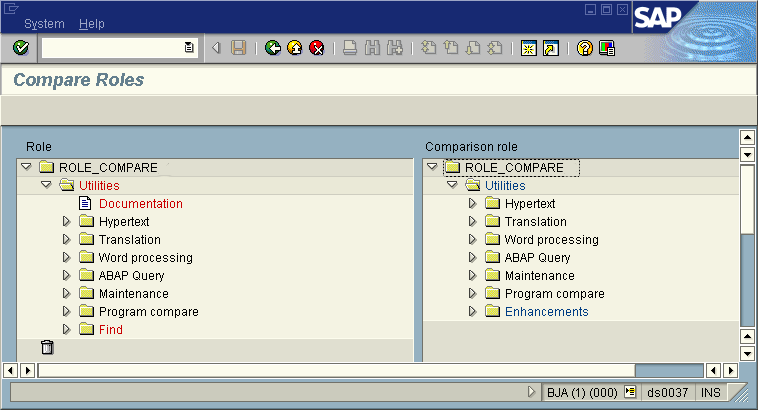Select the red Documentation item

tap(140, 204)
